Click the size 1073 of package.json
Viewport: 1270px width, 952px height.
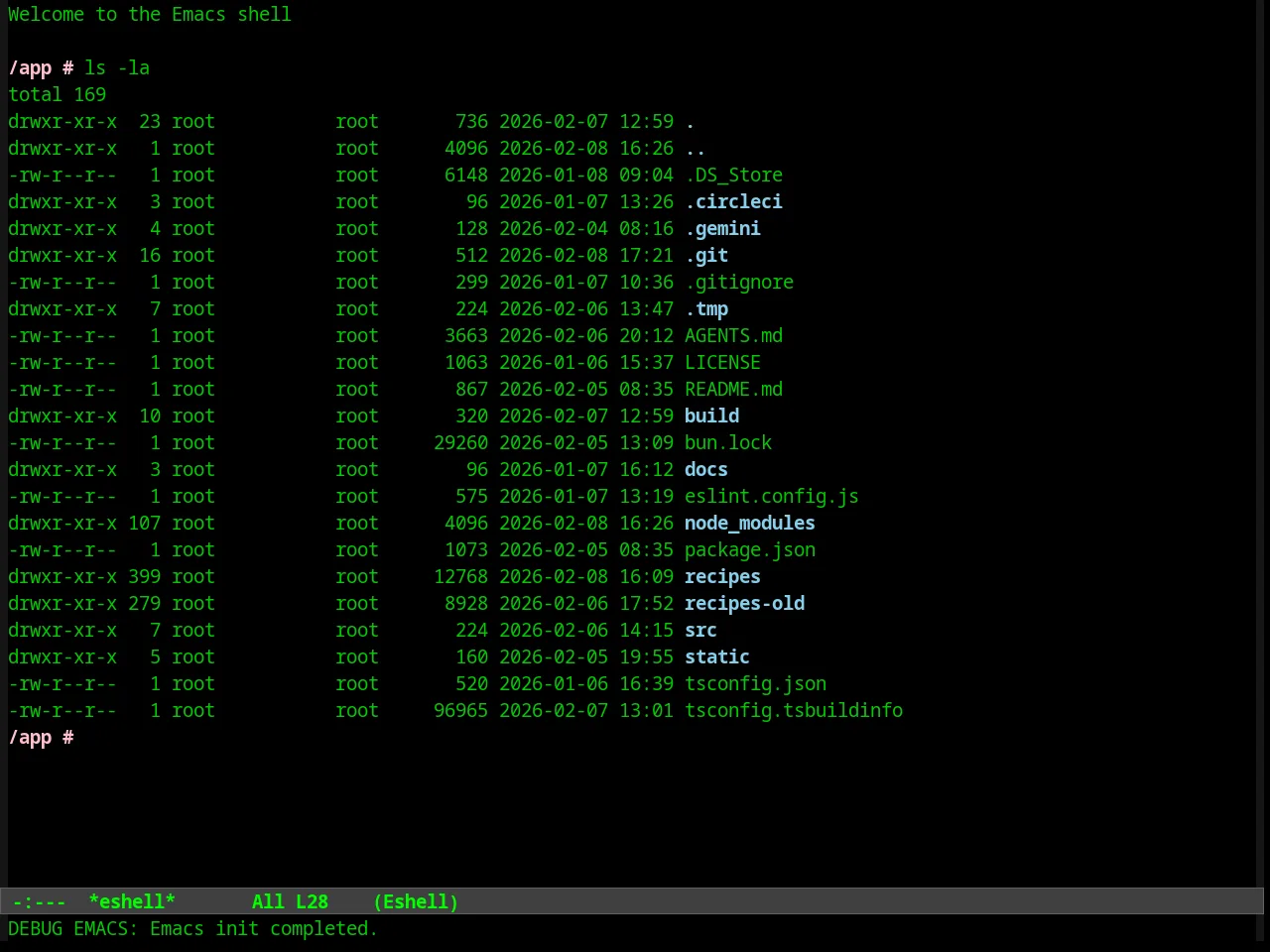point(466,549)
